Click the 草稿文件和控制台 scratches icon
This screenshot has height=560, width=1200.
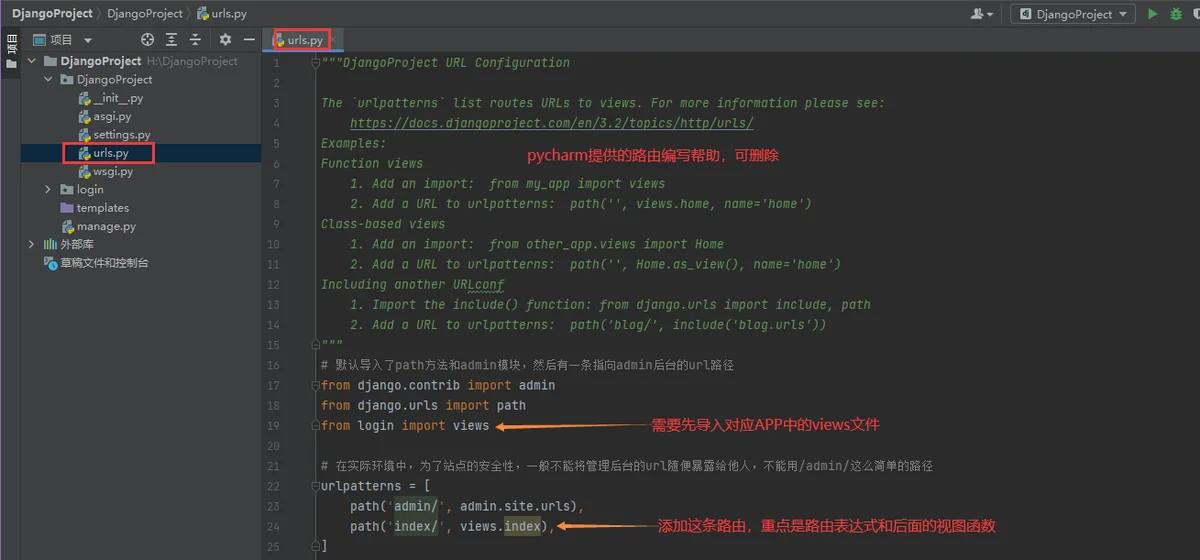pyautogui.click(x=50, y=263)
